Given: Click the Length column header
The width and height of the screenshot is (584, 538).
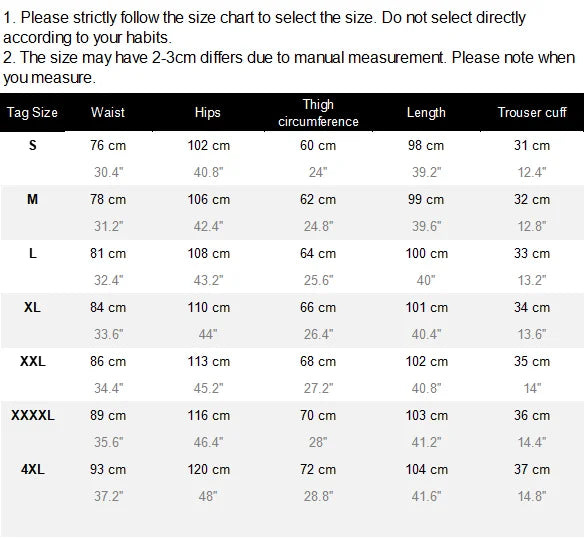Looking at the screenshot, I should point(426,113).
